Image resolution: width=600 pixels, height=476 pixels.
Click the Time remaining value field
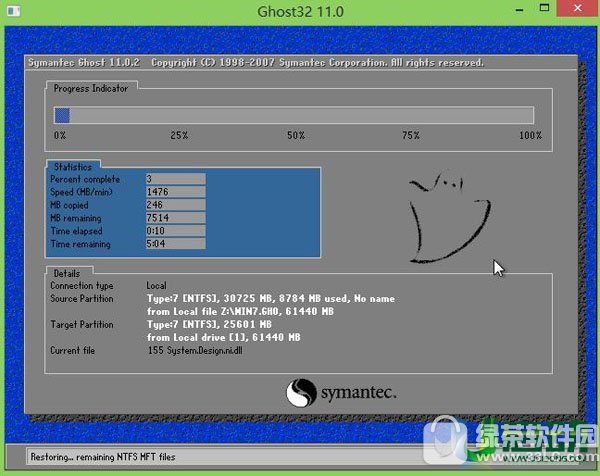tap(175, 243)
